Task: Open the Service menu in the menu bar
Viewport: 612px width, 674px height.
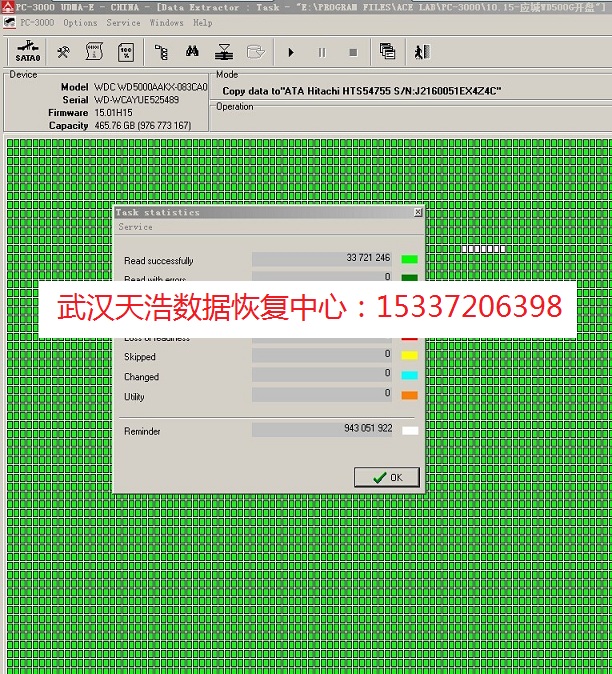Action: tap(123, 22)
